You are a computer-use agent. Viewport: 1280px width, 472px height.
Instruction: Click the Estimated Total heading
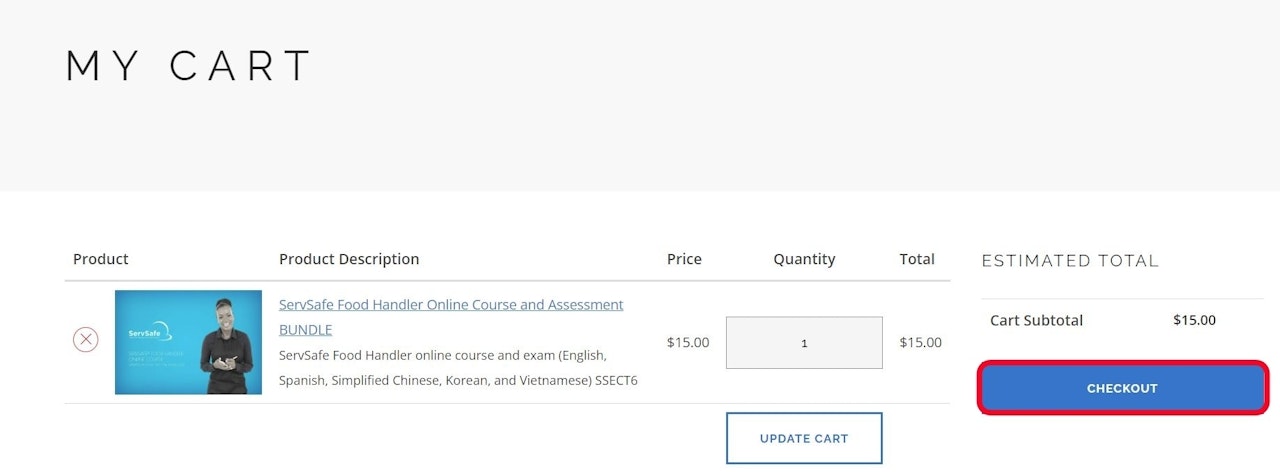pyautogui.click(x=1070, y=261)
